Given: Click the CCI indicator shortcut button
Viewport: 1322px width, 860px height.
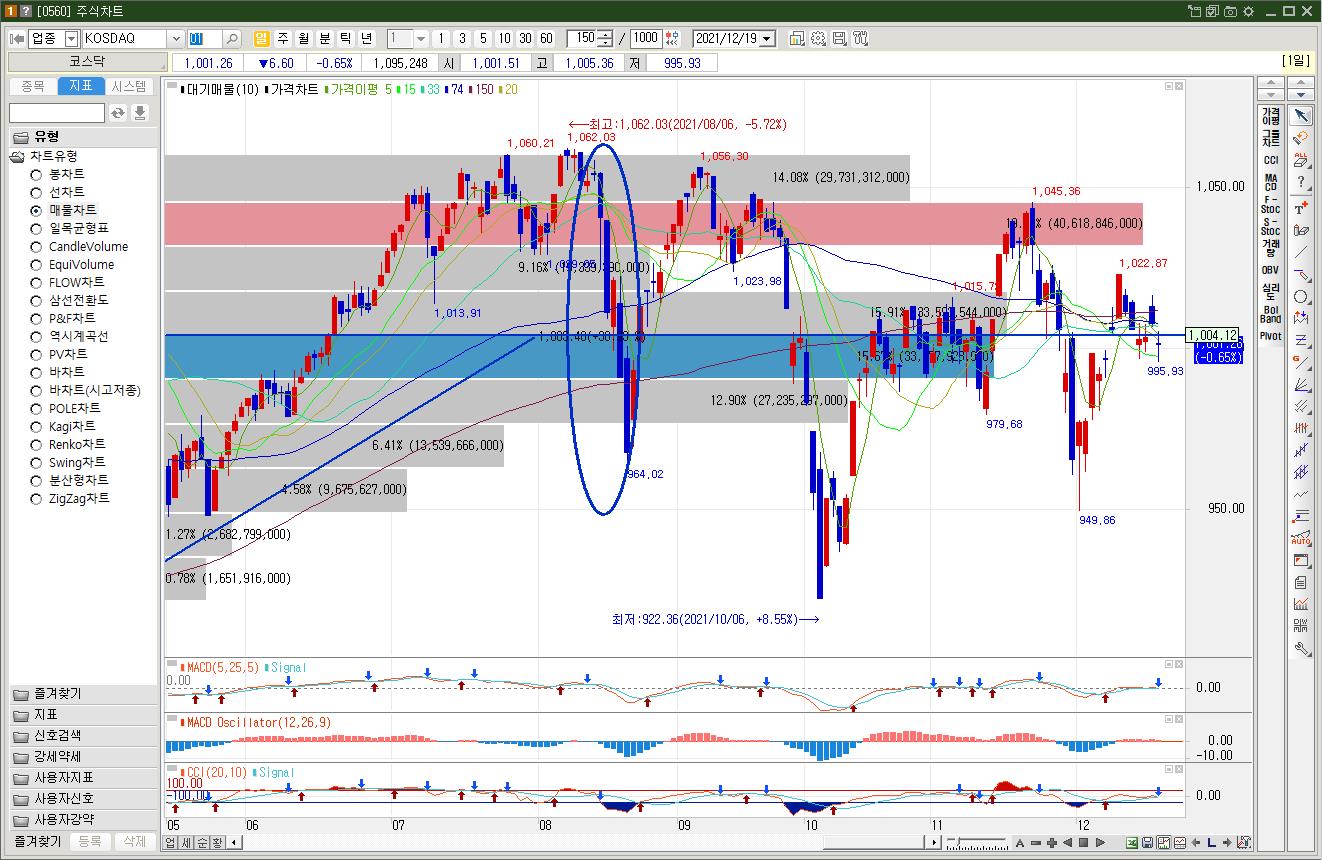Looking at the screenshot, I should tap(1270, 160).
